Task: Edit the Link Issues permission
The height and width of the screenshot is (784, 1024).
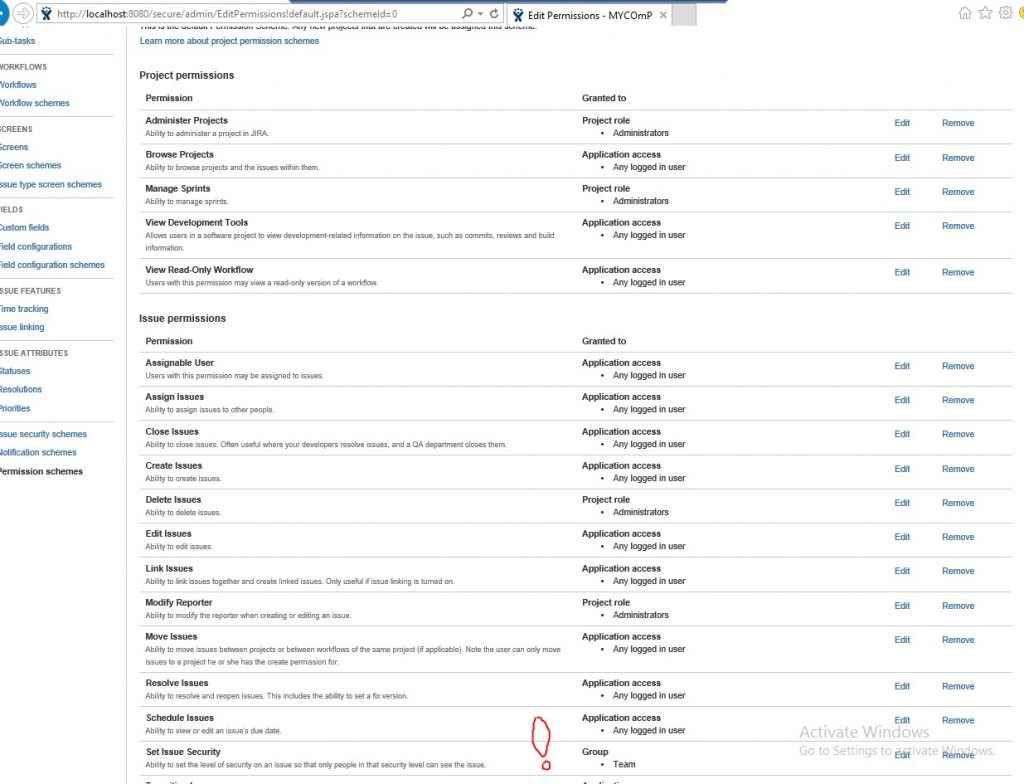Action: (x=902, y=570)
